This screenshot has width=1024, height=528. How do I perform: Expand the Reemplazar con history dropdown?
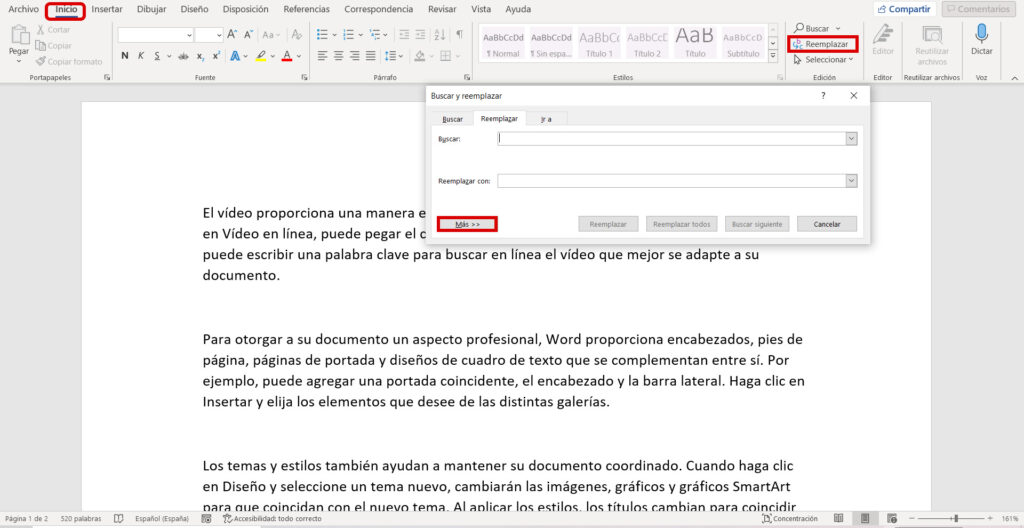tap(852, 181)
